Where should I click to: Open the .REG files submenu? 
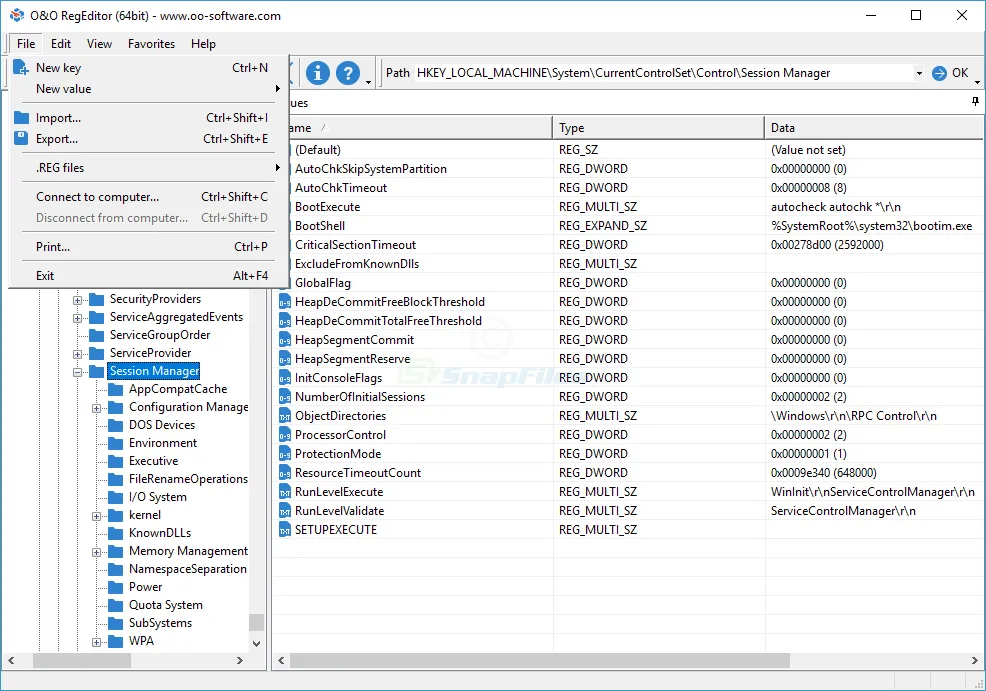(148, 168)
